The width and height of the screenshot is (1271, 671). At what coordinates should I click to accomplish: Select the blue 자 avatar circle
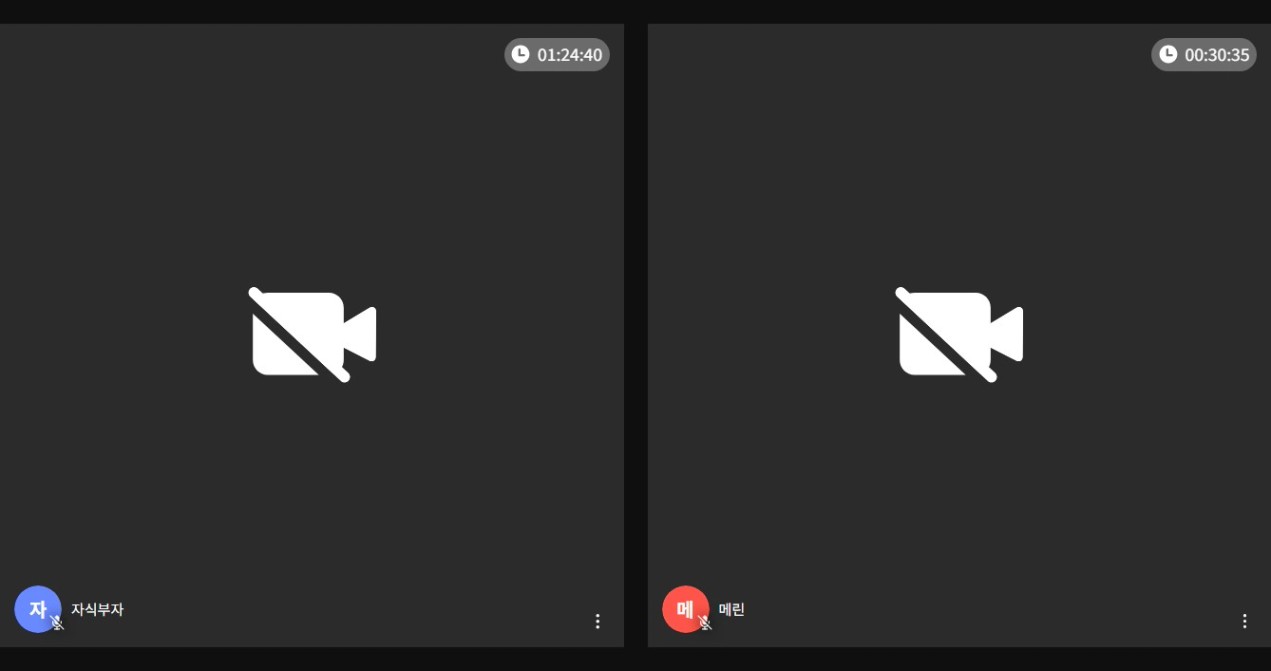[x=38, y=609]
